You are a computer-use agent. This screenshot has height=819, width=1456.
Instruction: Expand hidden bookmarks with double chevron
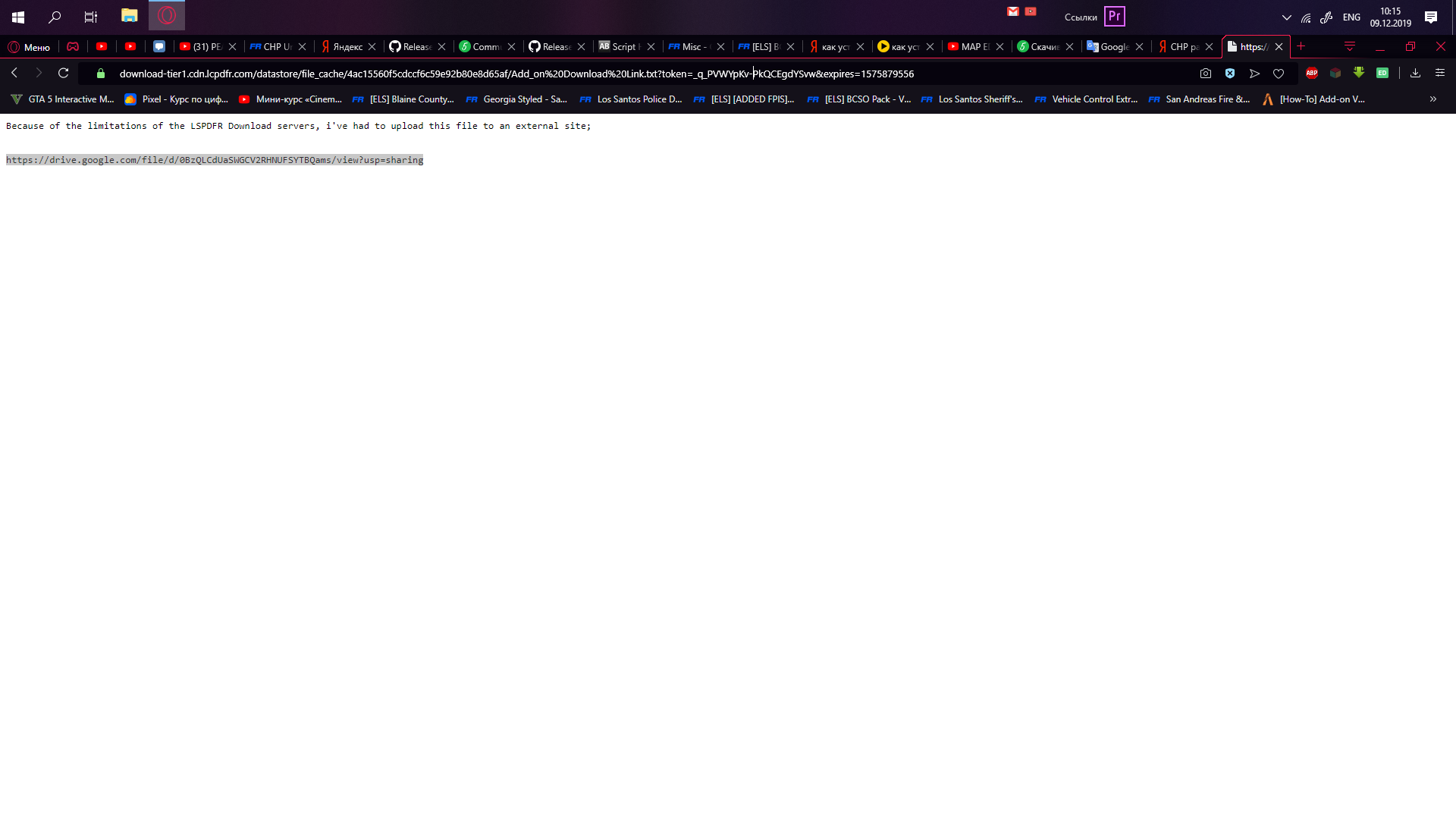[x=1433, y=99]
